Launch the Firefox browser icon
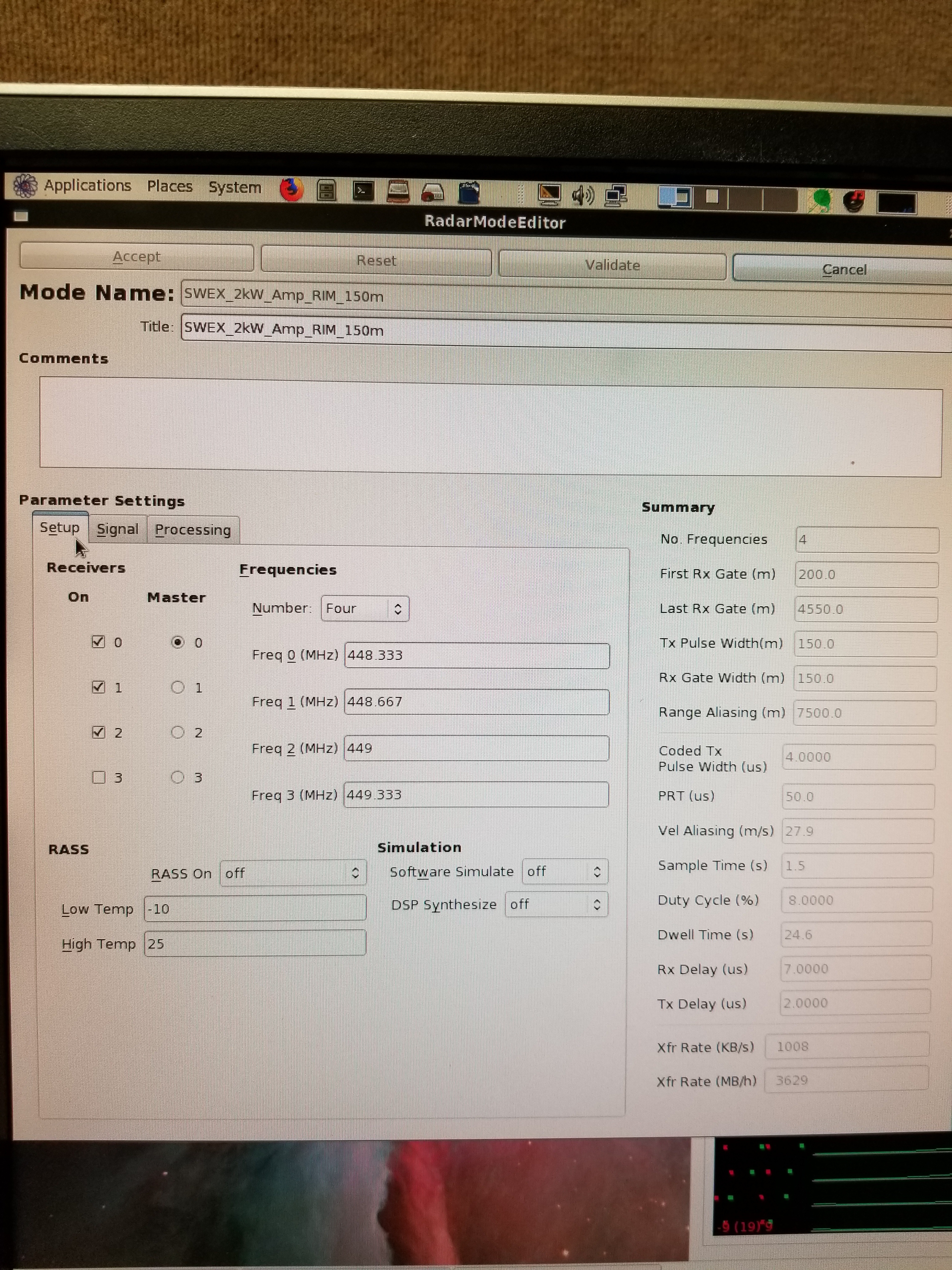 292,190
